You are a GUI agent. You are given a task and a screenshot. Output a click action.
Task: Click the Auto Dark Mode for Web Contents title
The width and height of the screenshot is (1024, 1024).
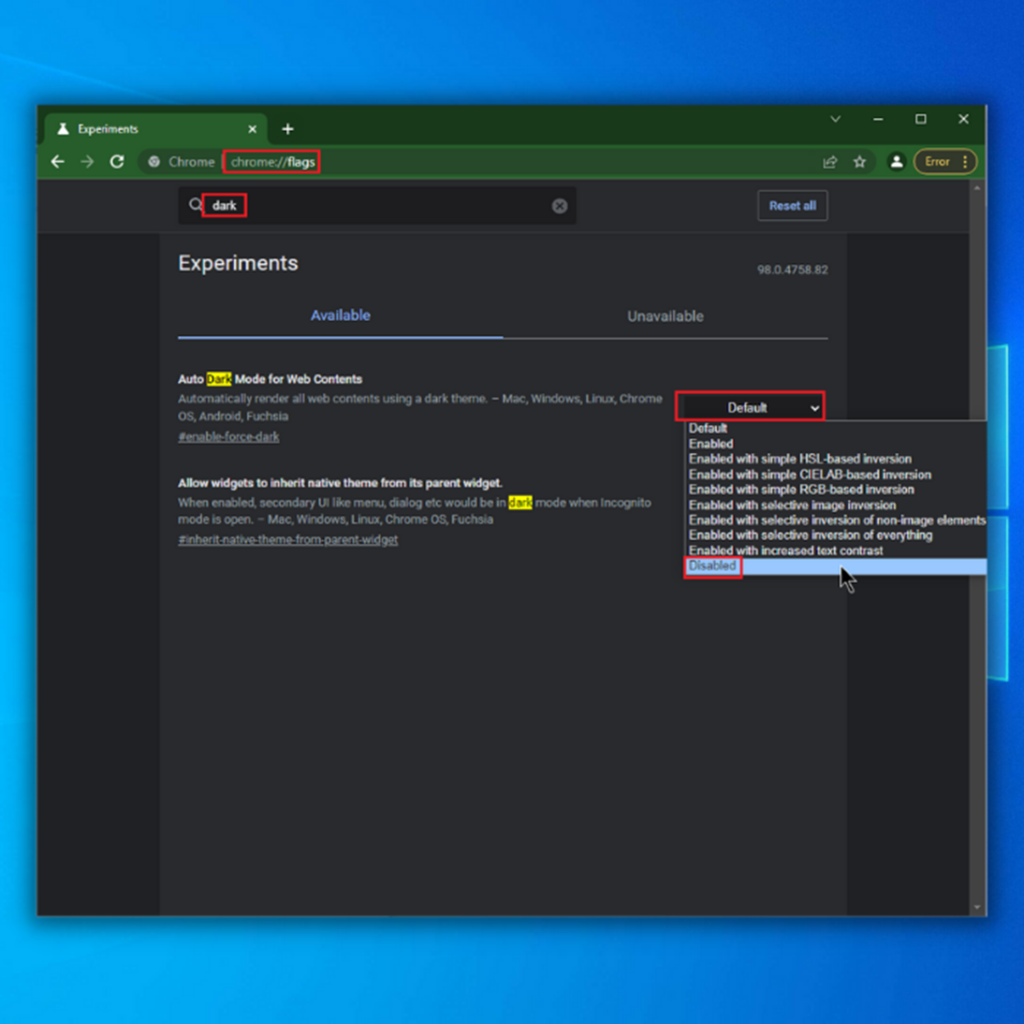pos(270,379)
